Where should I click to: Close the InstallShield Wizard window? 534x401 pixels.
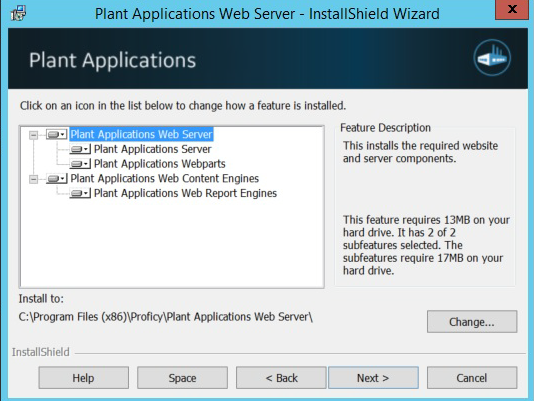[x=512, y=10]
